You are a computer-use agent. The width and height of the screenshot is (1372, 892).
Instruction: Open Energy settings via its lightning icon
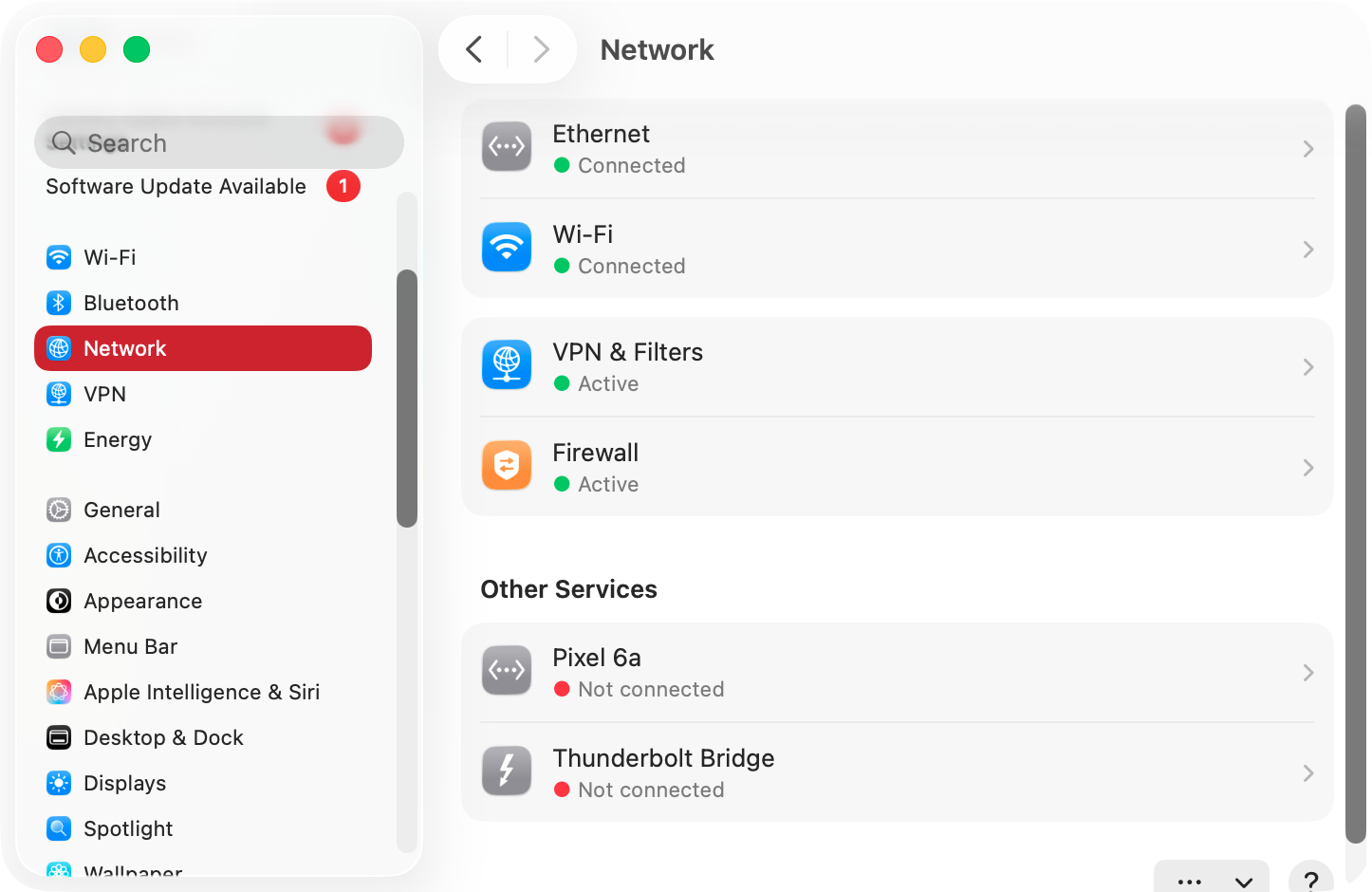(59, 439)
